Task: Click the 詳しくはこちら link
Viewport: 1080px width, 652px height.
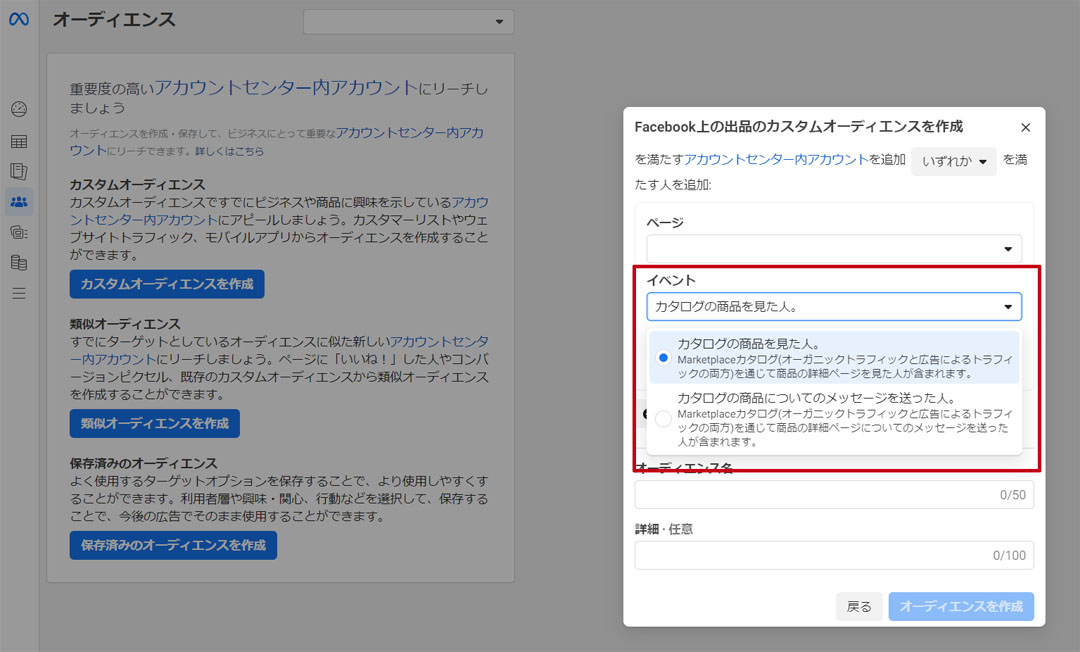Action: pyautogui.click(x=230, y=151)
